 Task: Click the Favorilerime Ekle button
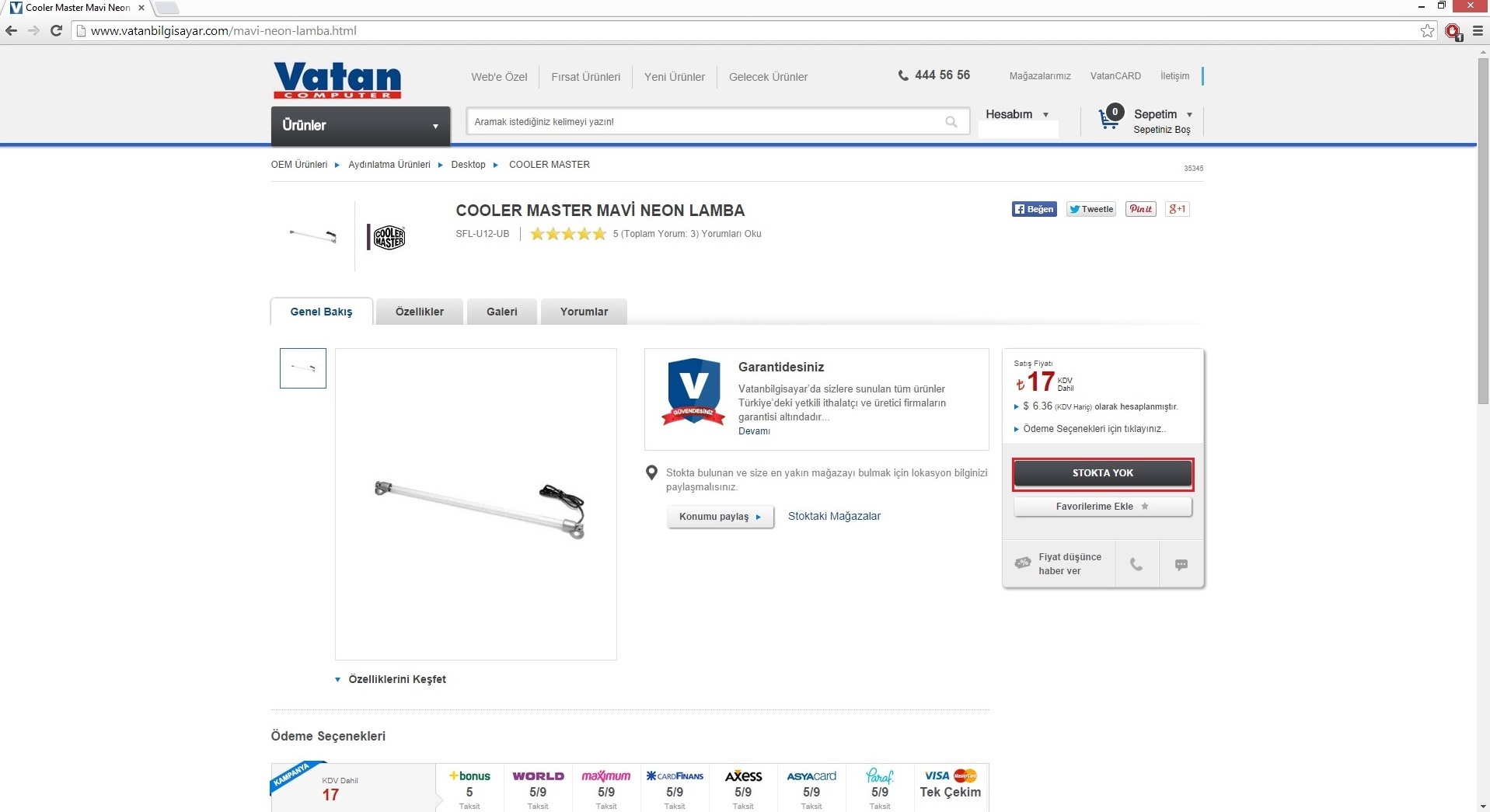[1102, 507]
